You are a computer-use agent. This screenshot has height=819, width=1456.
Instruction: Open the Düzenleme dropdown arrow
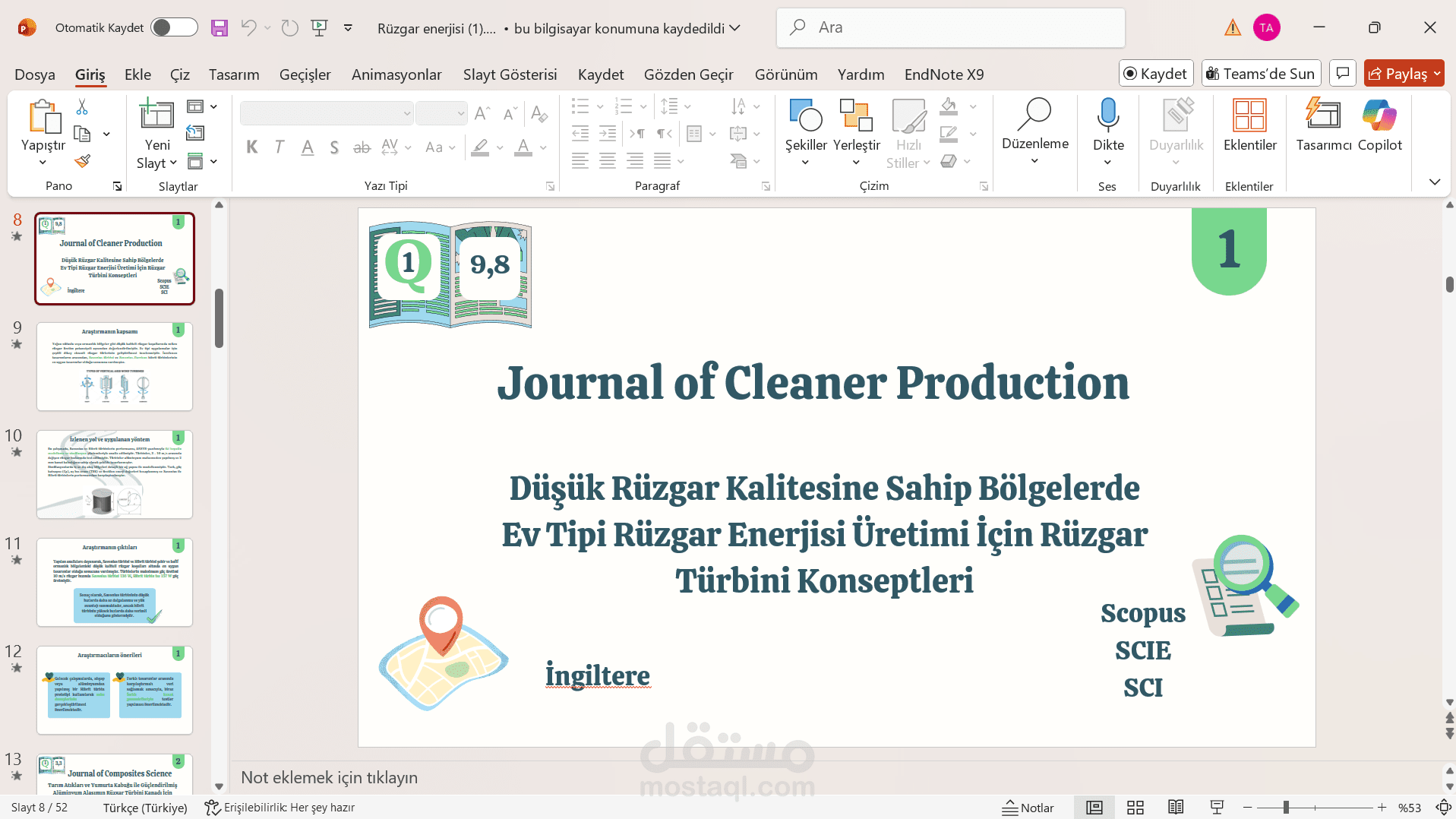(1034, 161)
